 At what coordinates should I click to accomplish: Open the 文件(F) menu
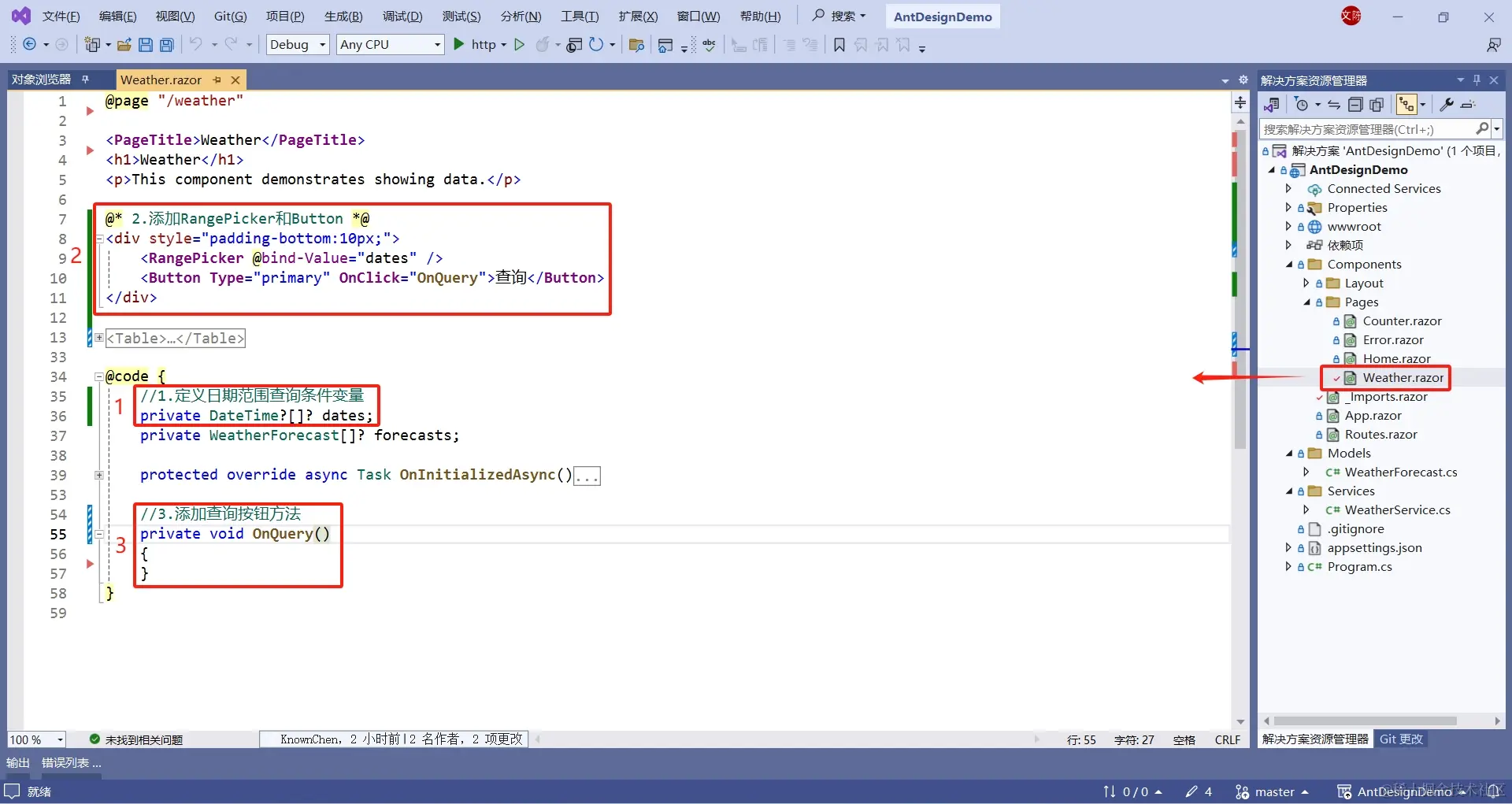coord(61,16)
